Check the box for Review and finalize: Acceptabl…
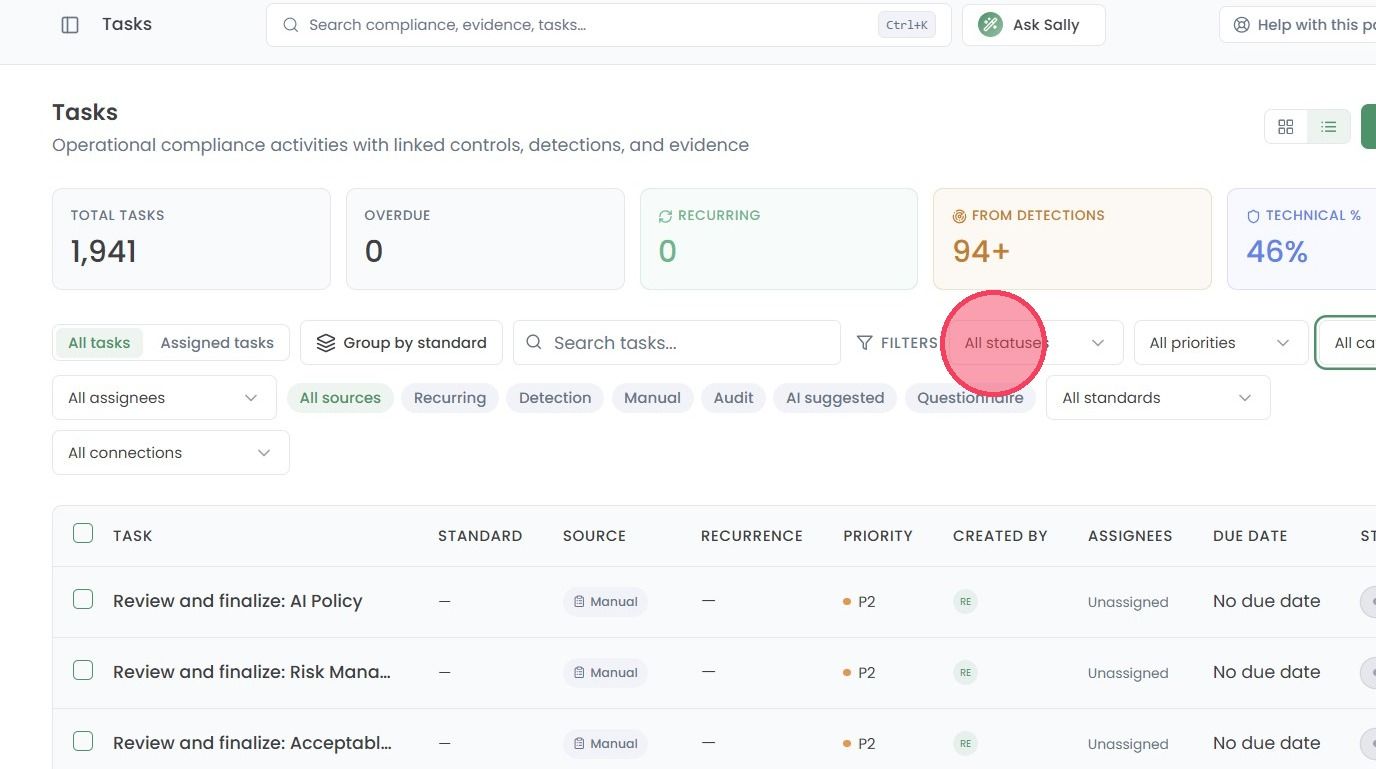The image size is (1376, 769). 83,742
